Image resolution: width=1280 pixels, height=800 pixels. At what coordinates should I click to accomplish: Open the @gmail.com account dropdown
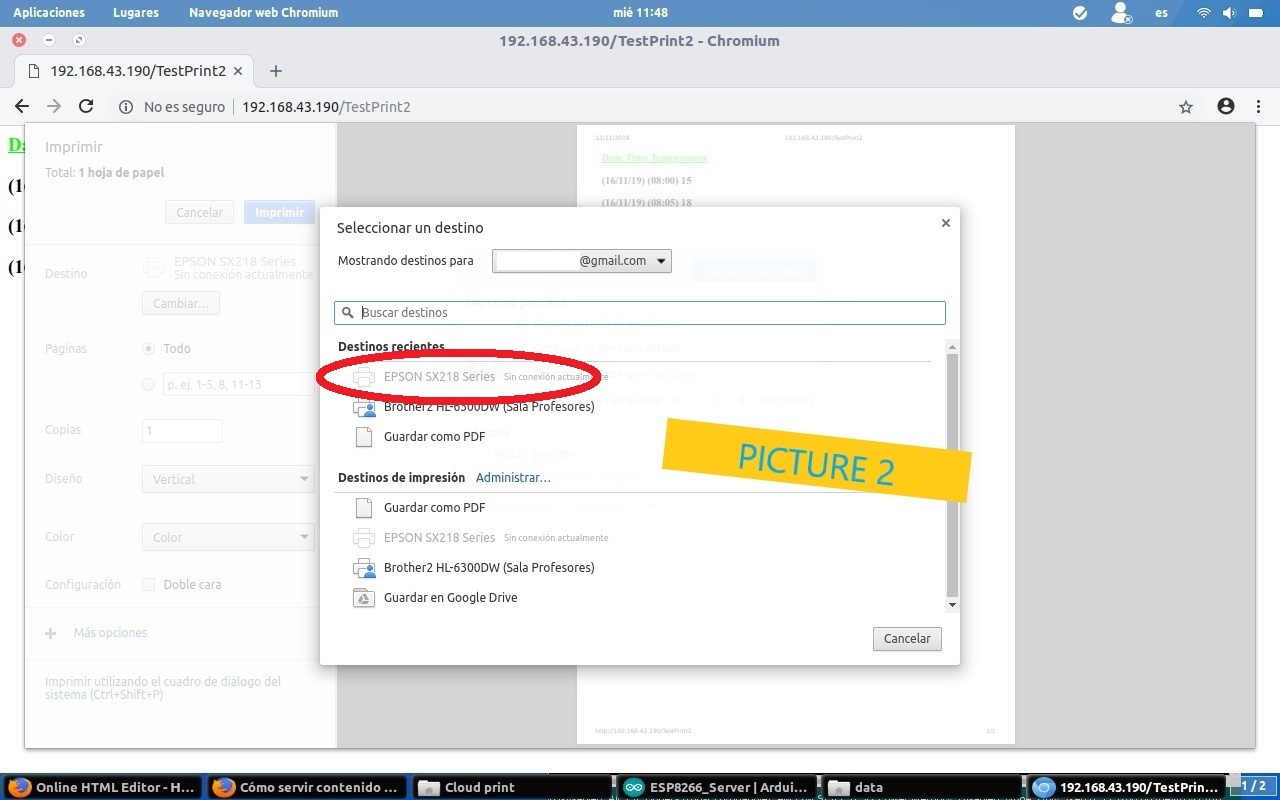[582, 261]
